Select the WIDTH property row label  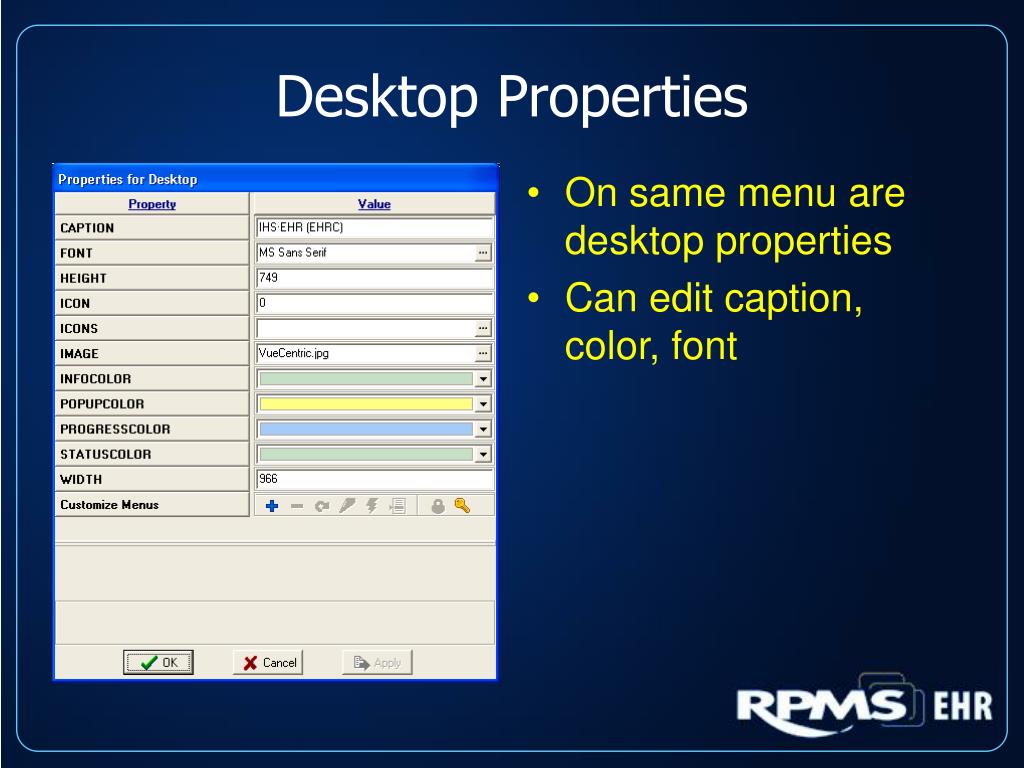(x=152, y=479)
